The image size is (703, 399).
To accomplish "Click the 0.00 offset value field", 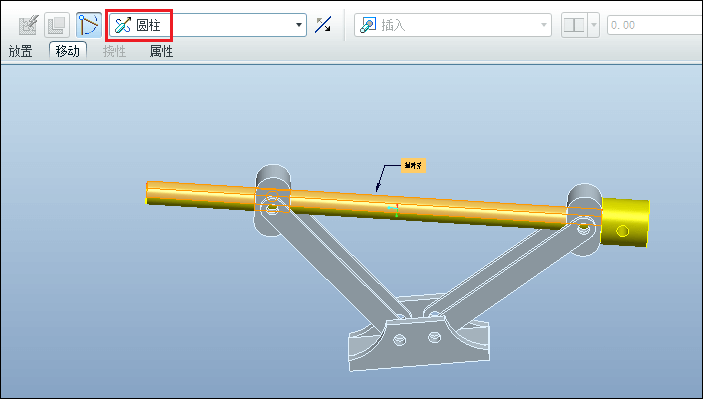I will point(655,25).
